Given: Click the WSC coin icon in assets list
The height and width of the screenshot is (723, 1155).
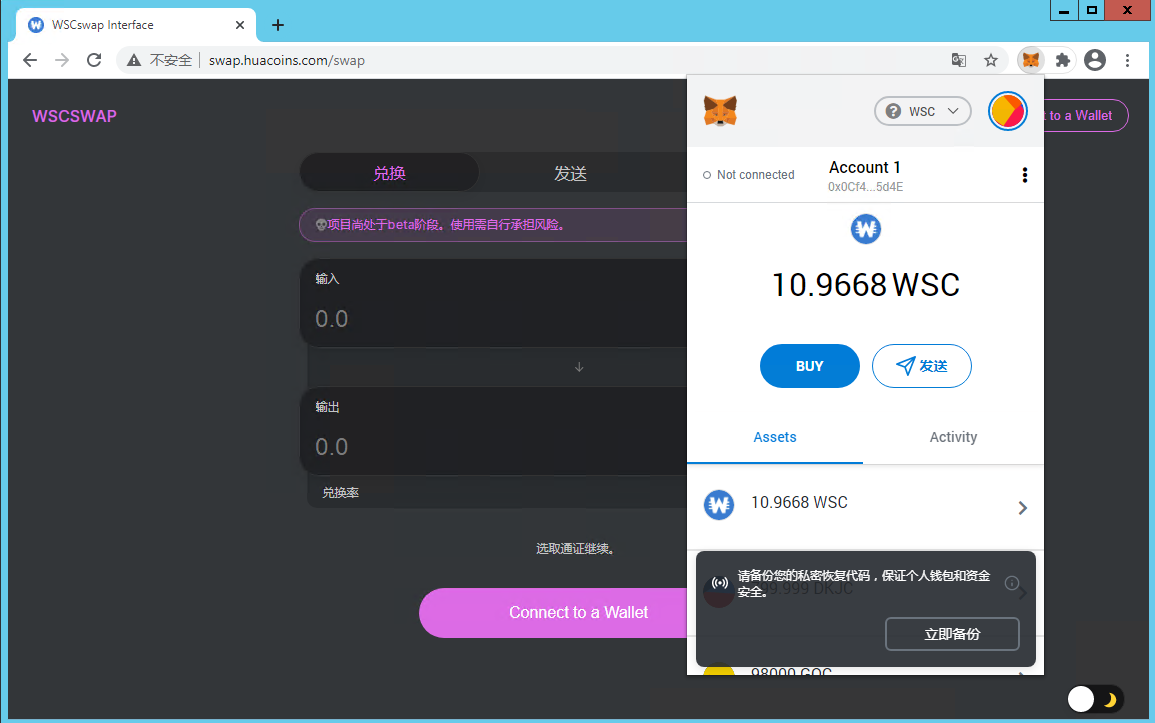Looking at the screenshot, I should pyautogui.click(x=719, y=505).
